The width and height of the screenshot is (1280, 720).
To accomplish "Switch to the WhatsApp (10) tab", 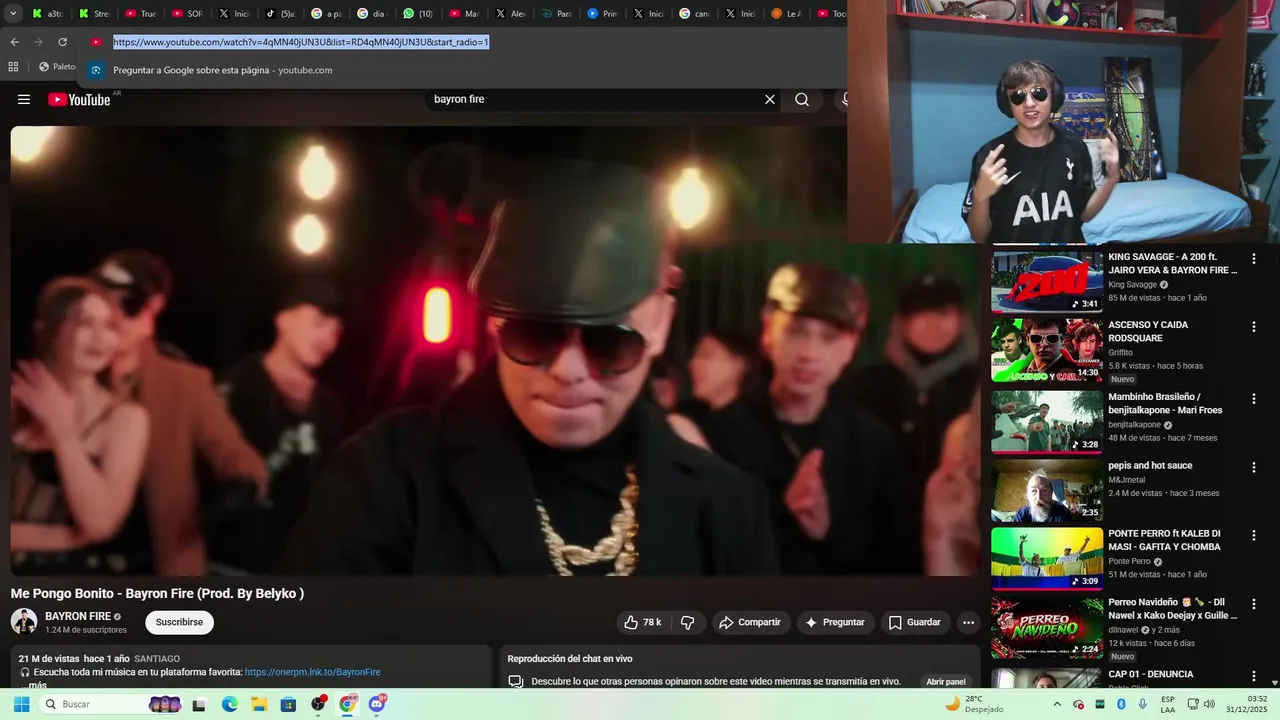I will 419,14.
